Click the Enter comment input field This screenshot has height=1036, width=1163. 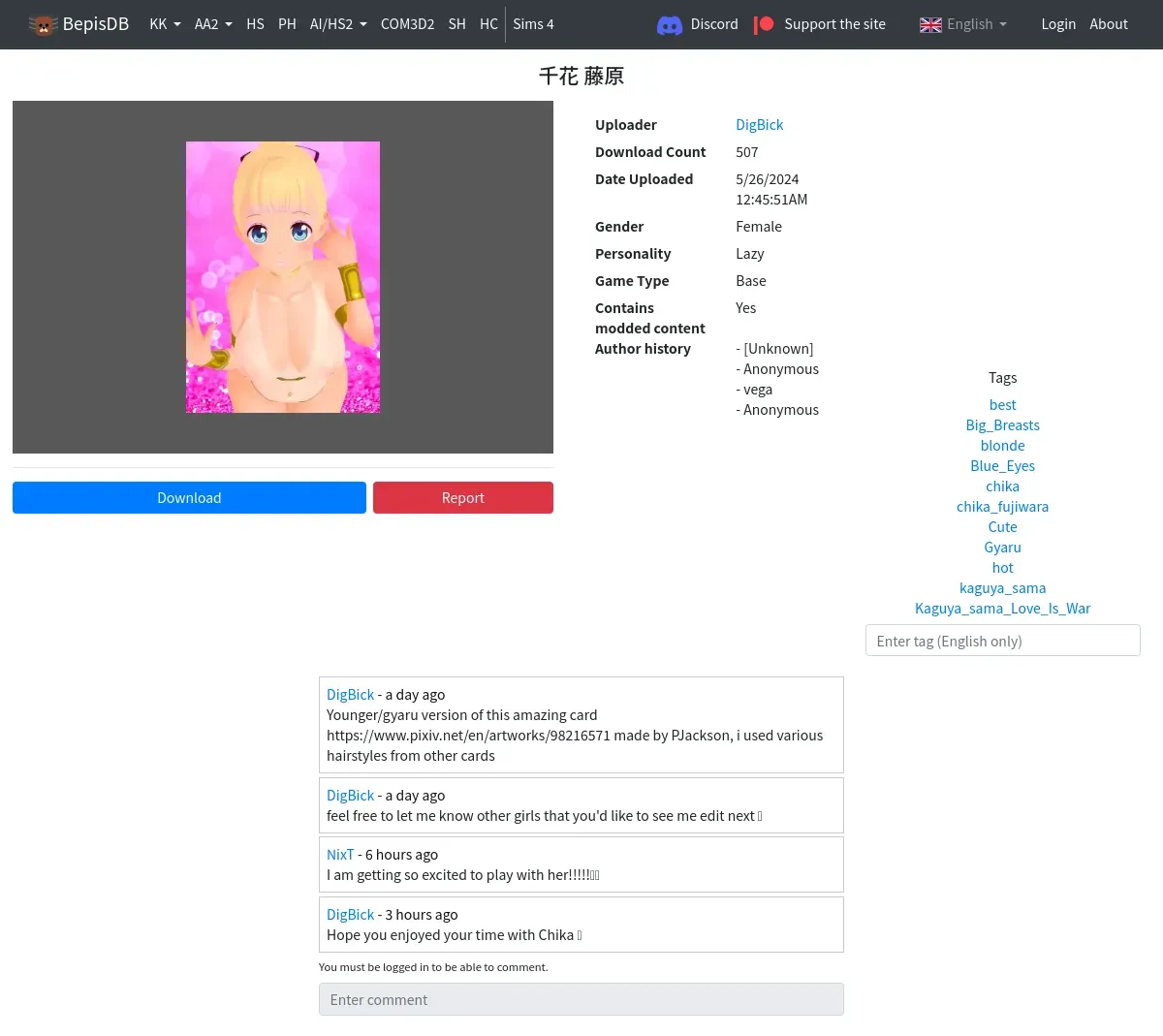click(x=581, y=999)
